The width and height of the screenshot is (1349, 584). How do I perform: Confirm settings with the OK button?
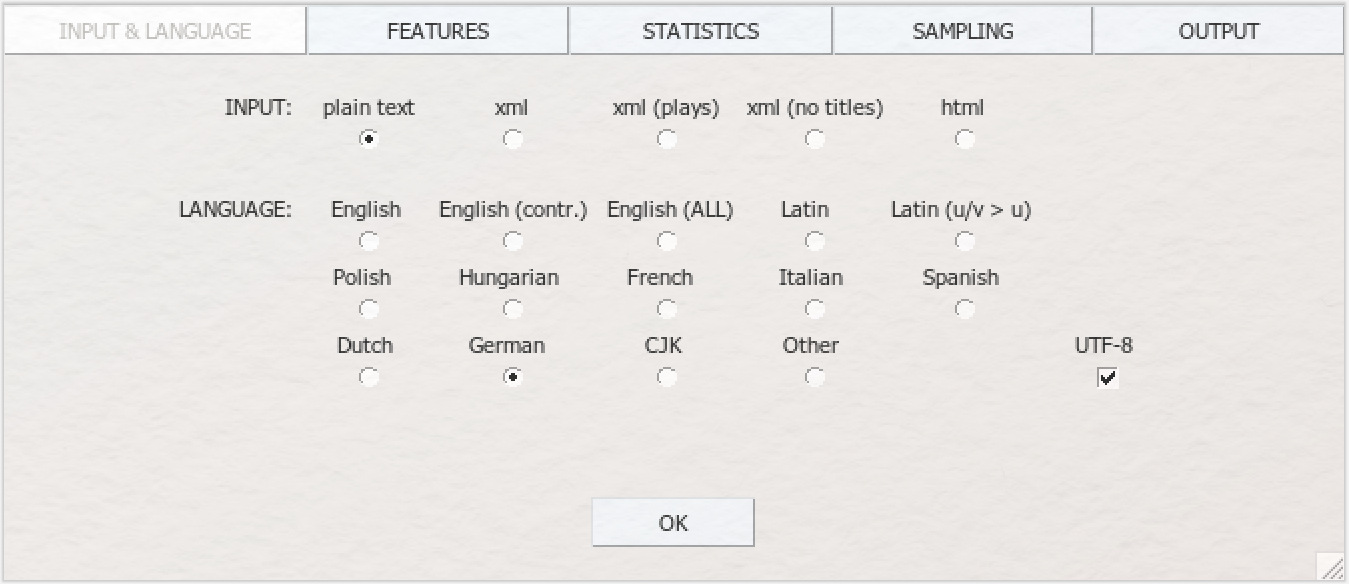[673, 523]
